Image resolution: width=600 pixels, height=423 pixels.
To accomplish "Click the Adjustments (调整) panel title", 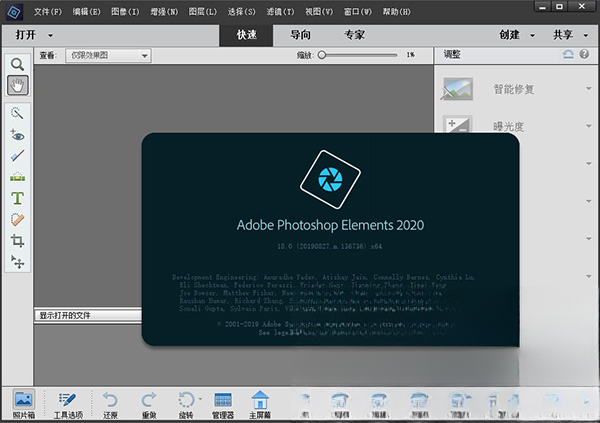I will [452, 54].
